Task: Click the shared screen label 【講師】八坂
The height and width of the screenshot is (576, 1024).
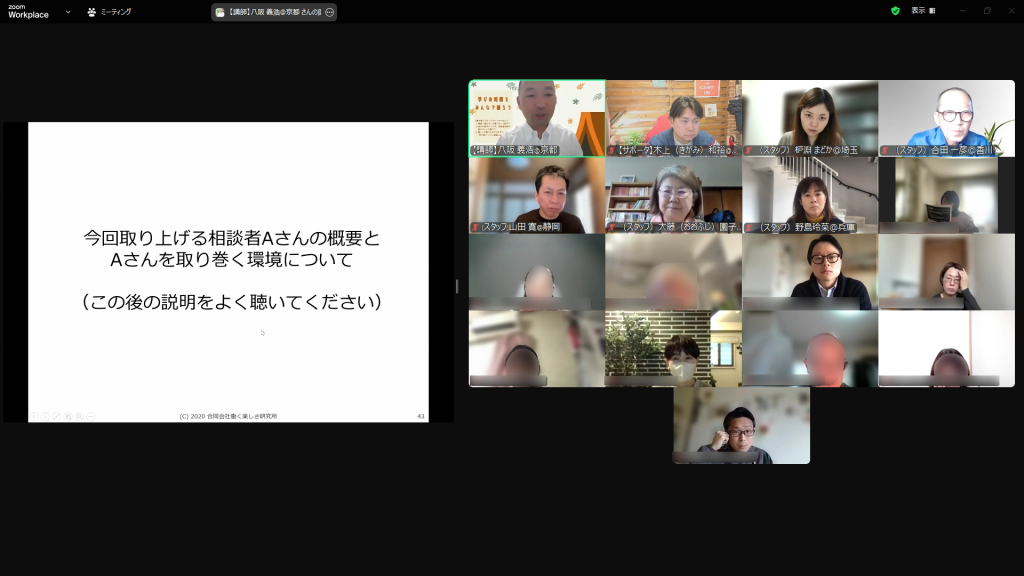Action: (268, 12)
